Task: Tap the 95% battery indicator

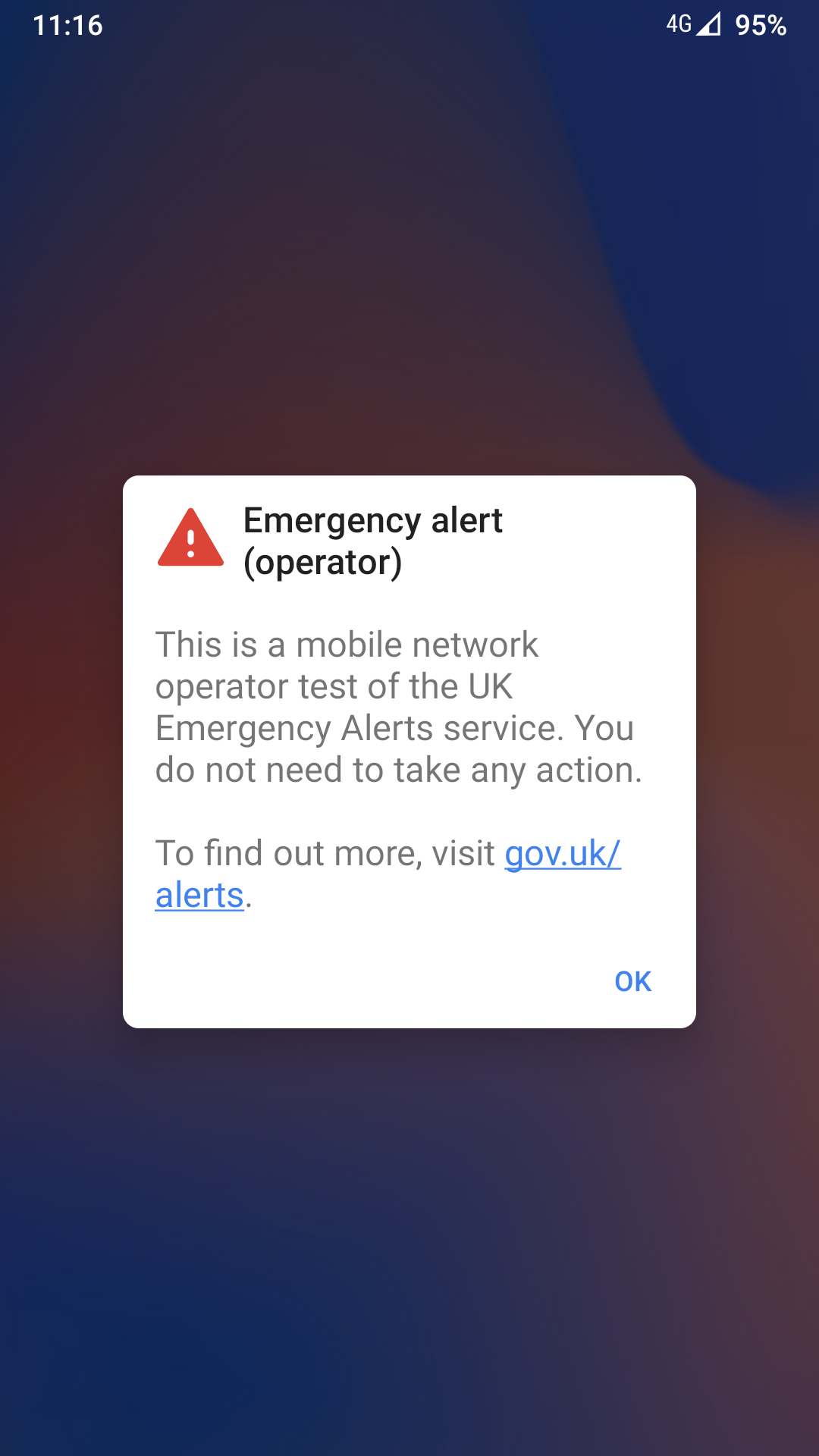Action: [761, 25]
